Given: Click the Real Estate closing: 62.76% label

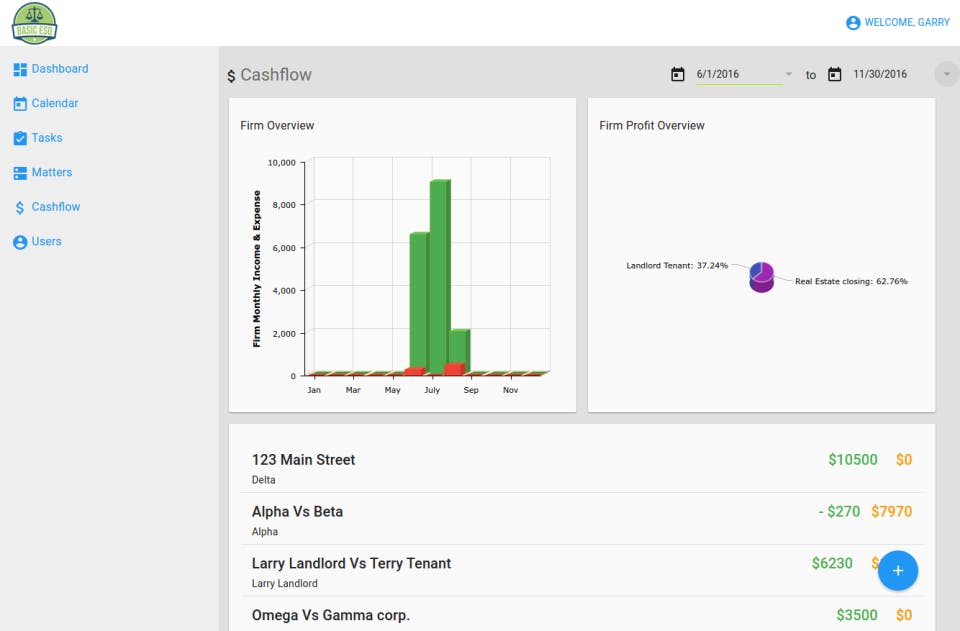Looking at the screenshot, I should 851,282.
